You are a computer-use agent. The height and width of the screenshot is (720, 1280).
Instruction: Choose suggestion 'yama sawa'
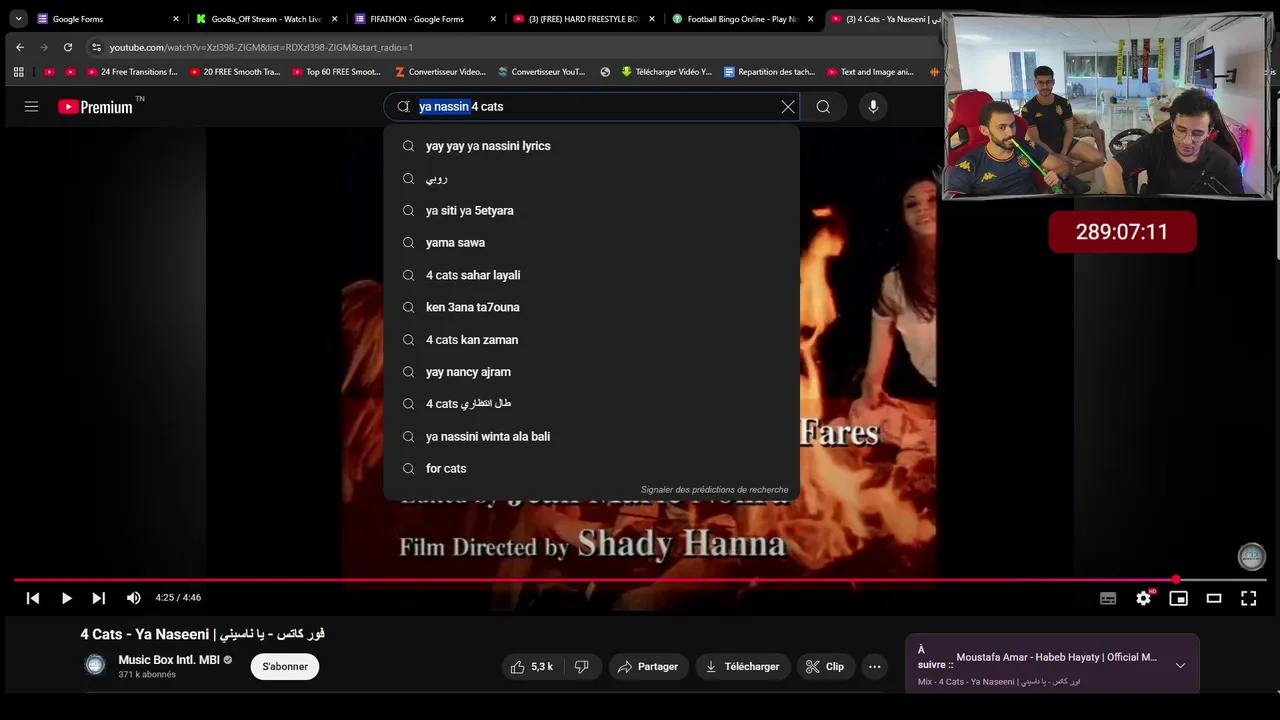pyautogui.click(x=592, y=242)
